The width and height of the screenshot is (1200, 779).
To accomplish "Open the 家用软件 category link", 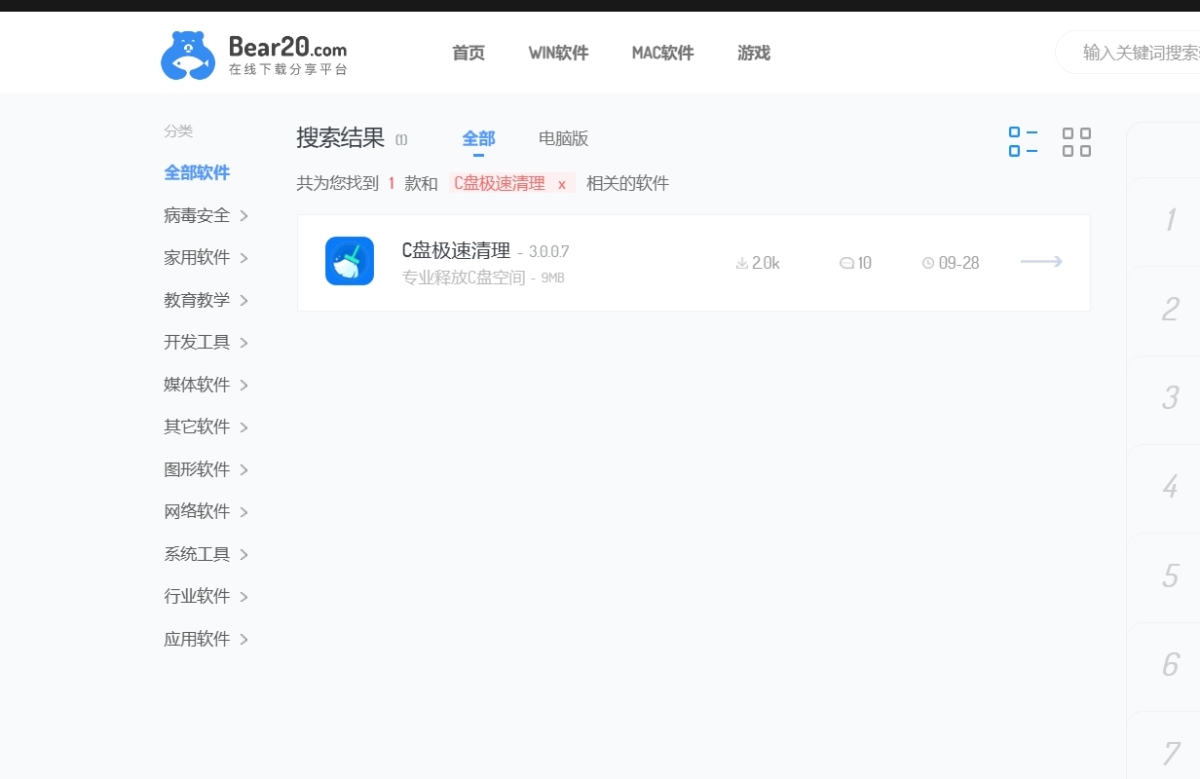I will [x=197, y=257].
